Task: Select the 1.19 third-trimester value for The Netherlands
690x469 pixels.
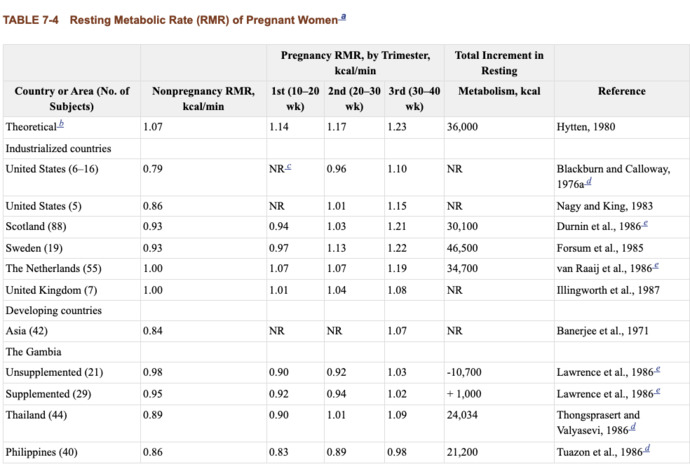Action: [397, 268]
